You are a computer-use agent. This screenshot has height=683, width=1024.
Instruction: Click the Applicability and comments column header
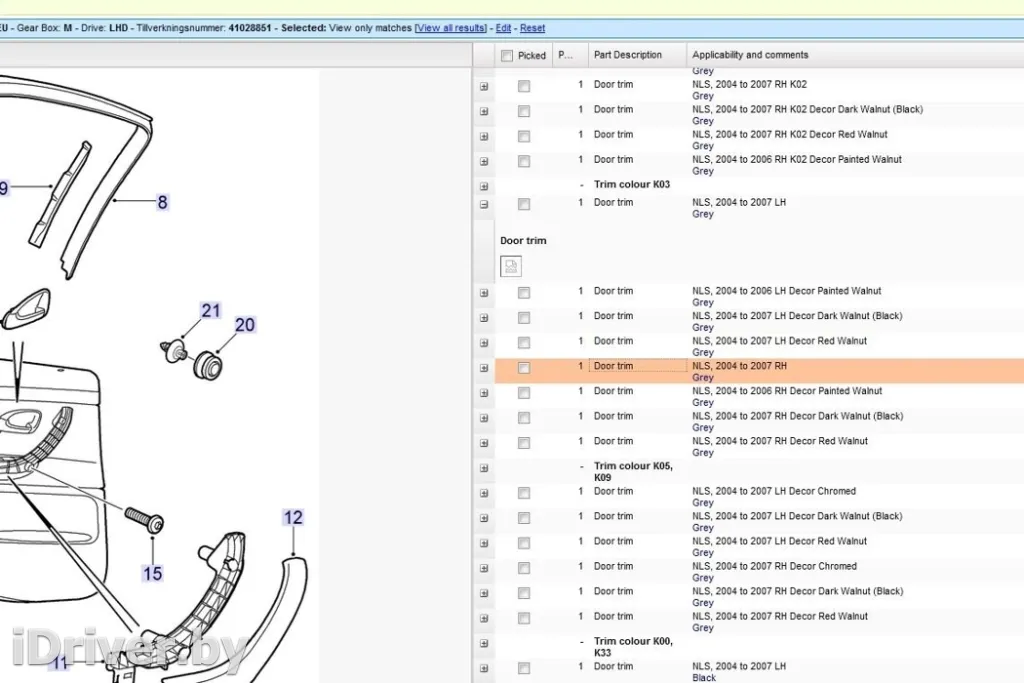tap(750, 55)
